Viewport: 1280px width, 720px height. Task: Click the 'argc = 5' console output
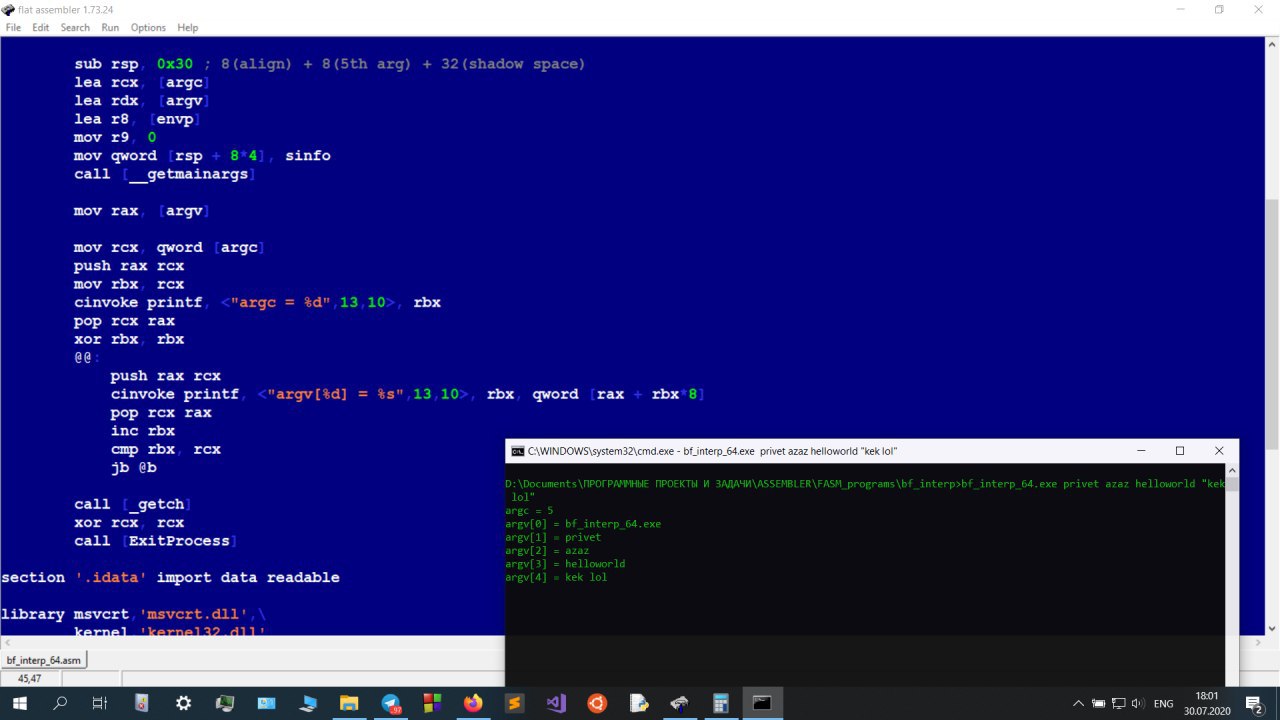(529, 511)
